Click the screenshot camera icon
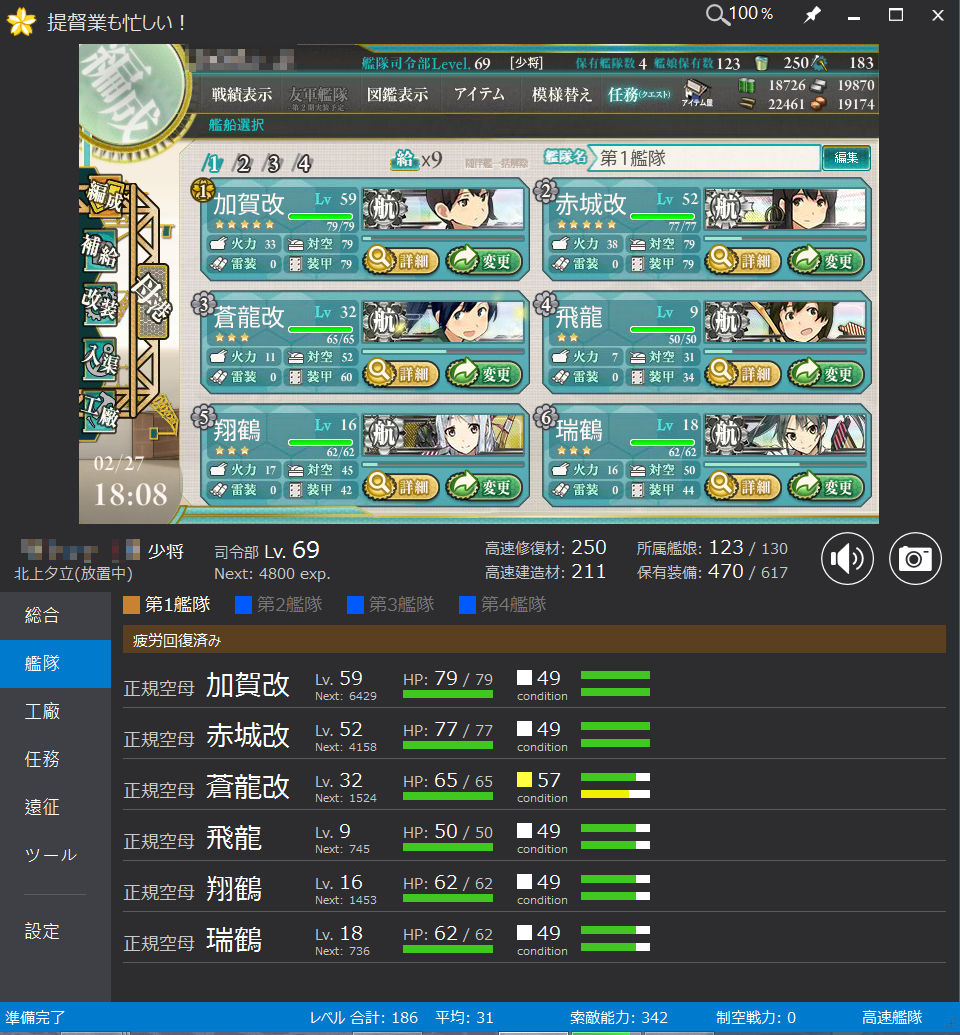 click(914, 558)
